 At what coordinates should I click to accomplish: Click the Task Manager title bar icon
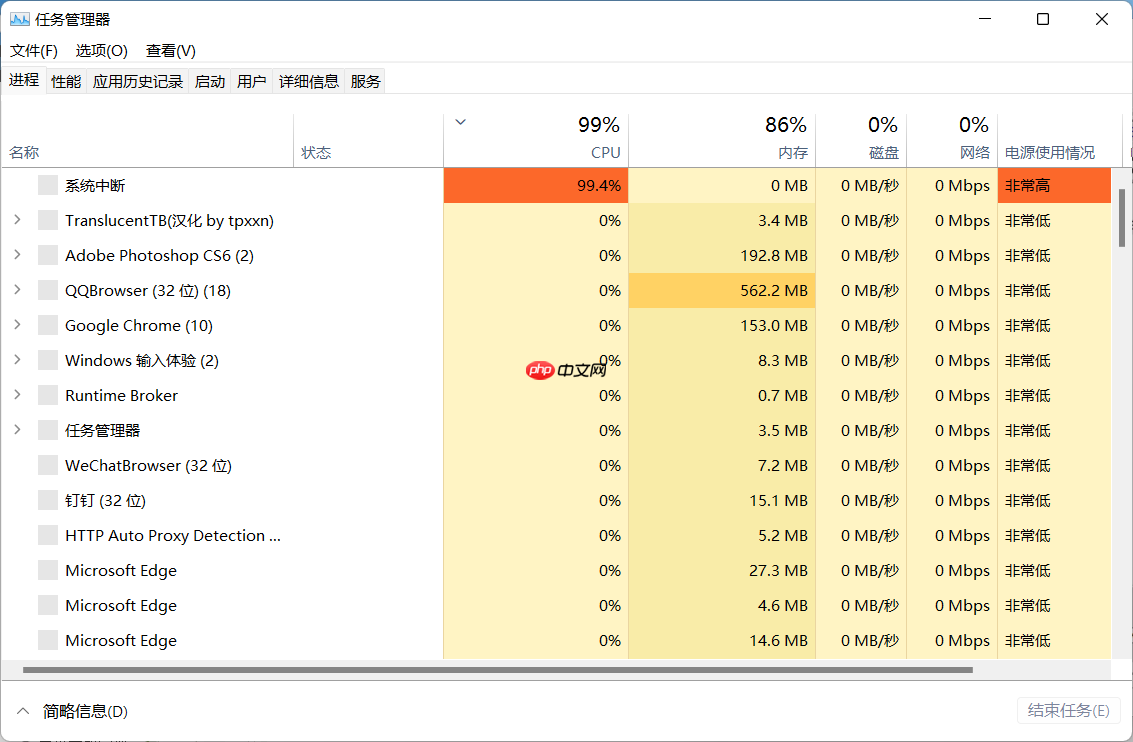20,20
